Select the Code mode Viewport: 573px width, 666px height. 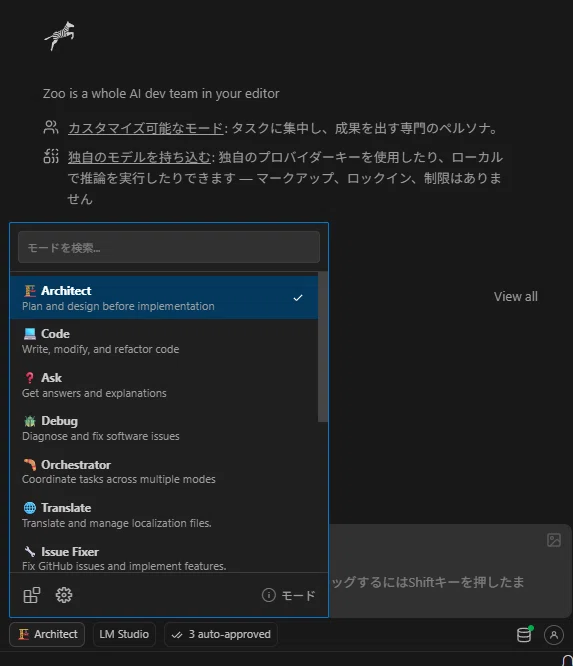point(164,341)
